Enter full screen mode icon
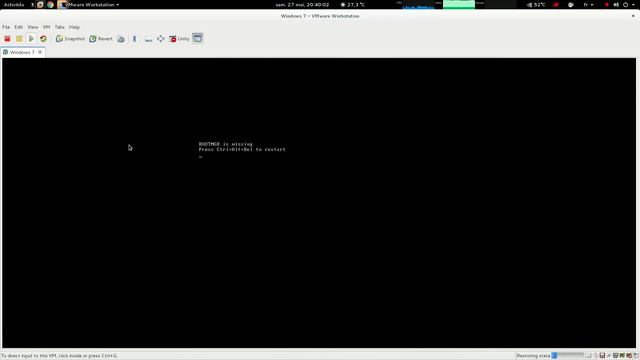This screenshot has width=640, height=360. tap(160, 39)
